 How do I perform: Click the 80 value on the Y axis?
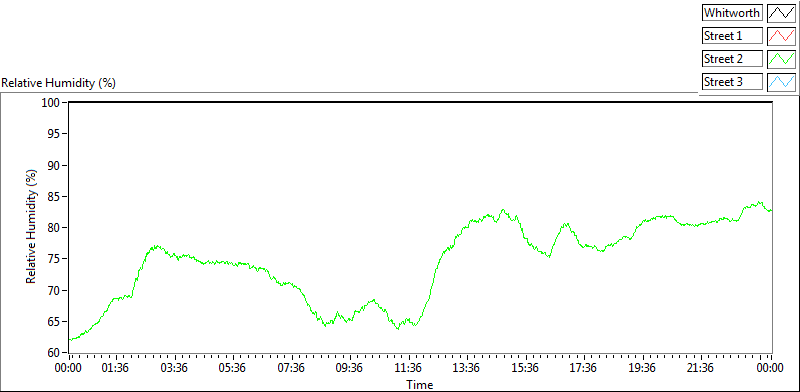pyautogui.click(x=55, y=228)
